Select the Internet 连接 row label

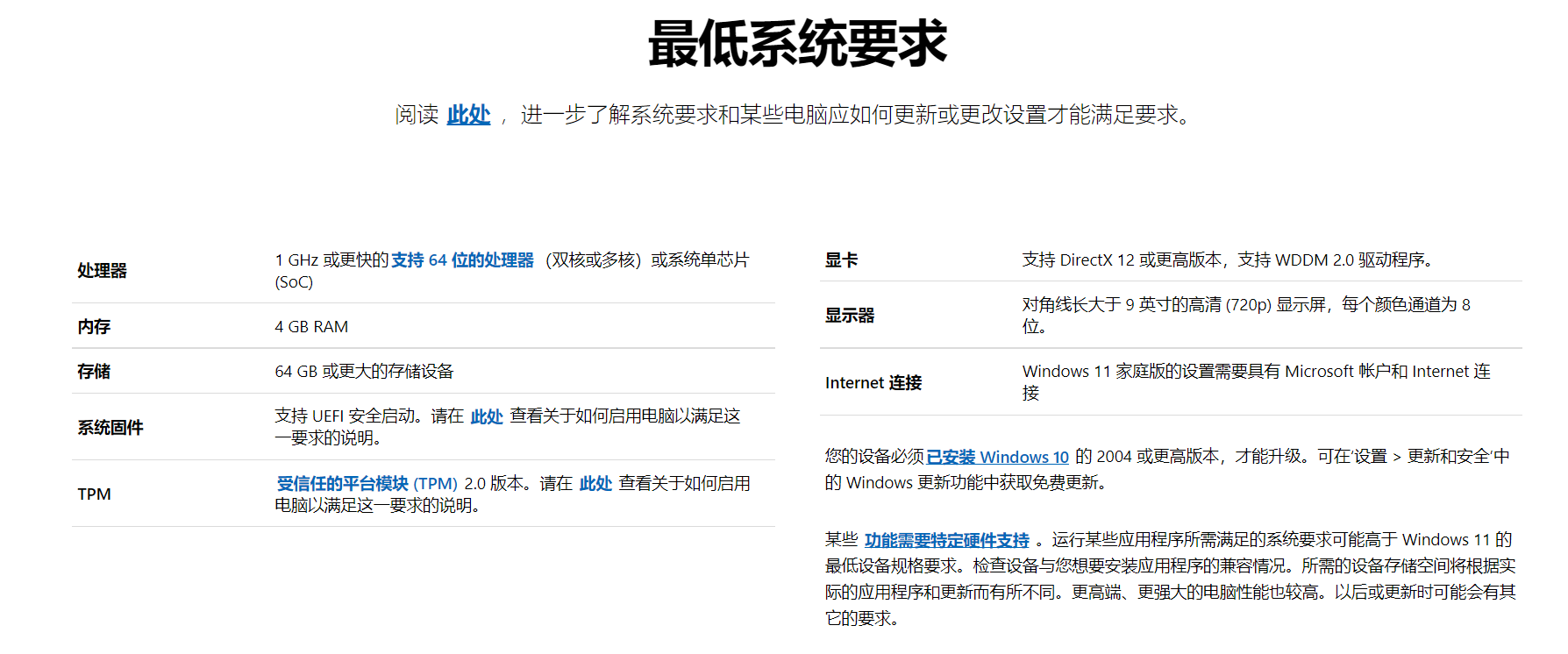click(x=873, y=383)
